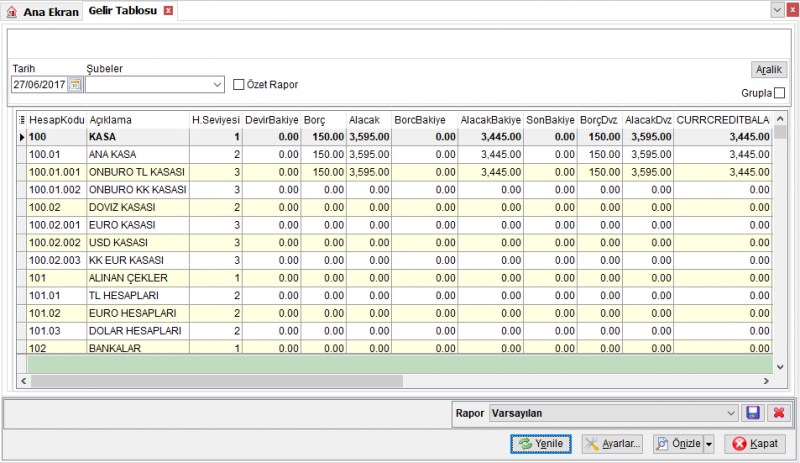Click the BorcBakiye column header
This screenshot has height=463, width=800.
[x=424, y=120]
